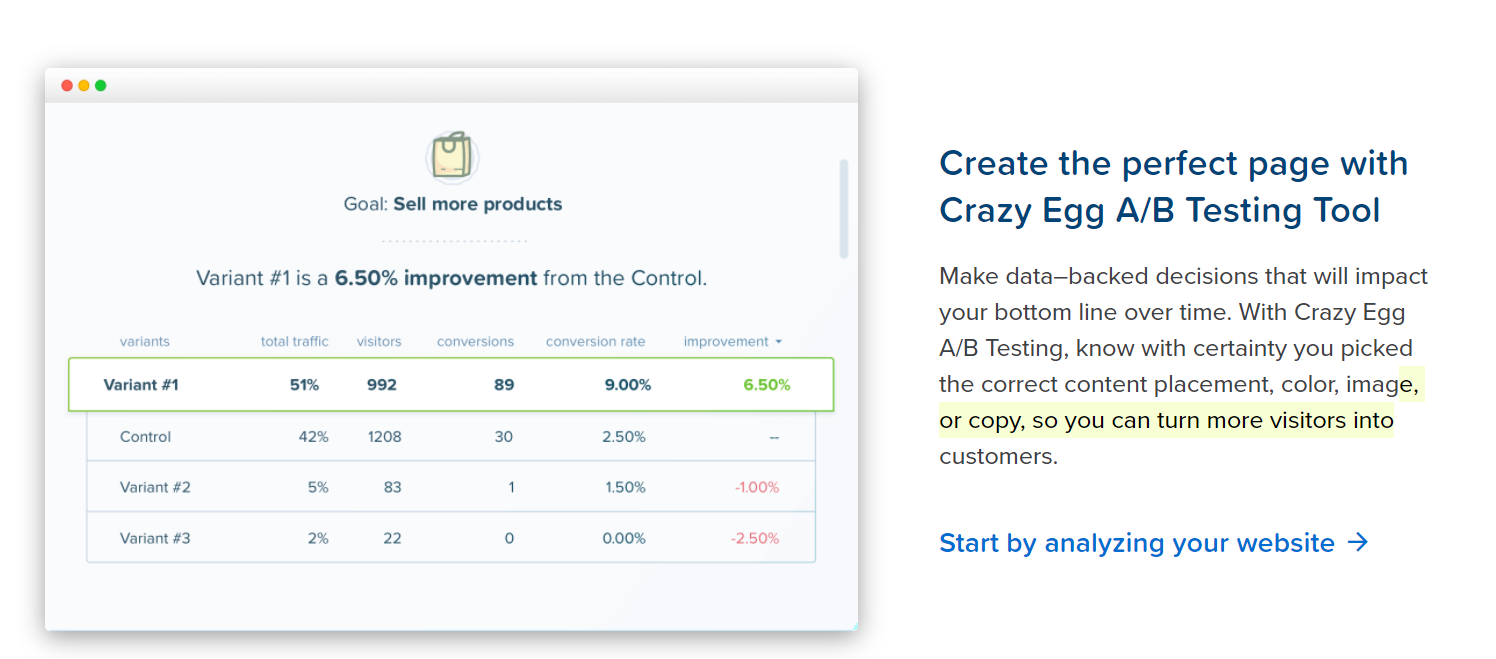The image size is (1496, 659).
Task: Click the red -2.50% improvement value
Action: (755, 538)
